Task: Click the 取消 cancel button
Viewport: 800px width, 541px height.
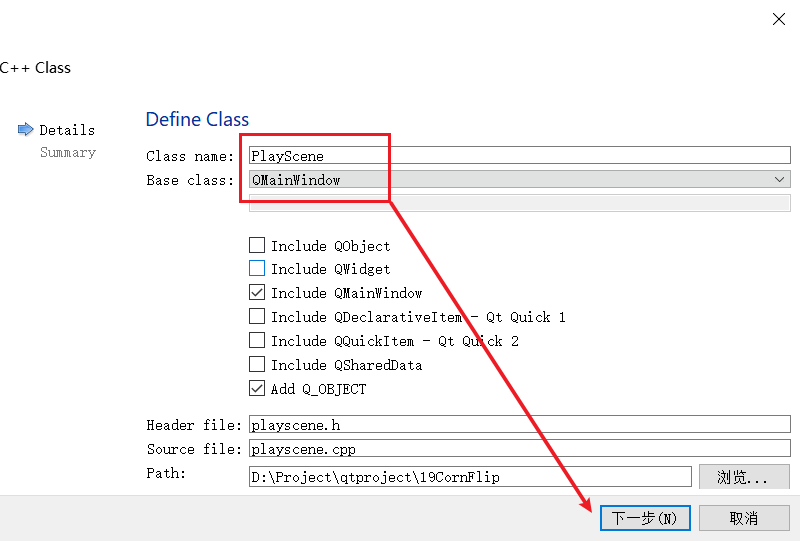Action: tap(744, 518)
